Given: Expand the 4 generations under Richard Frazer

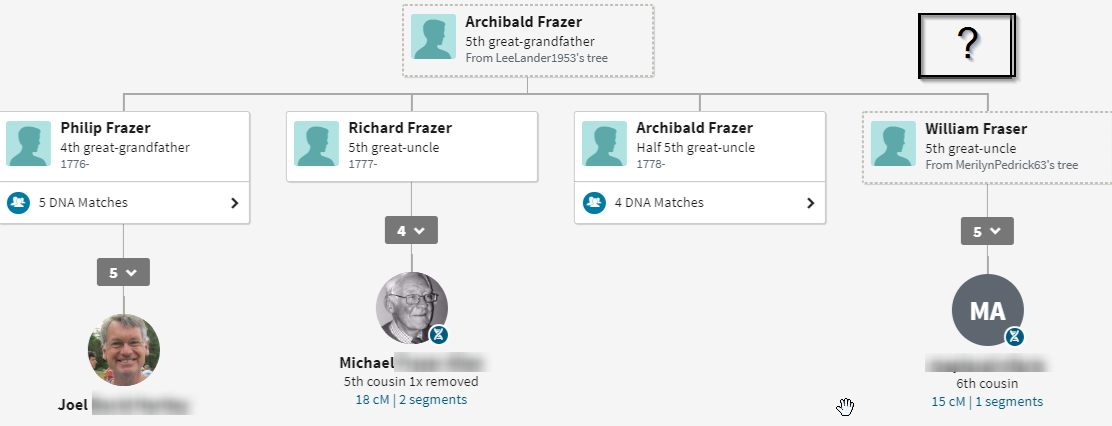Looking at the screenshot, I should [x=411, y=231].
